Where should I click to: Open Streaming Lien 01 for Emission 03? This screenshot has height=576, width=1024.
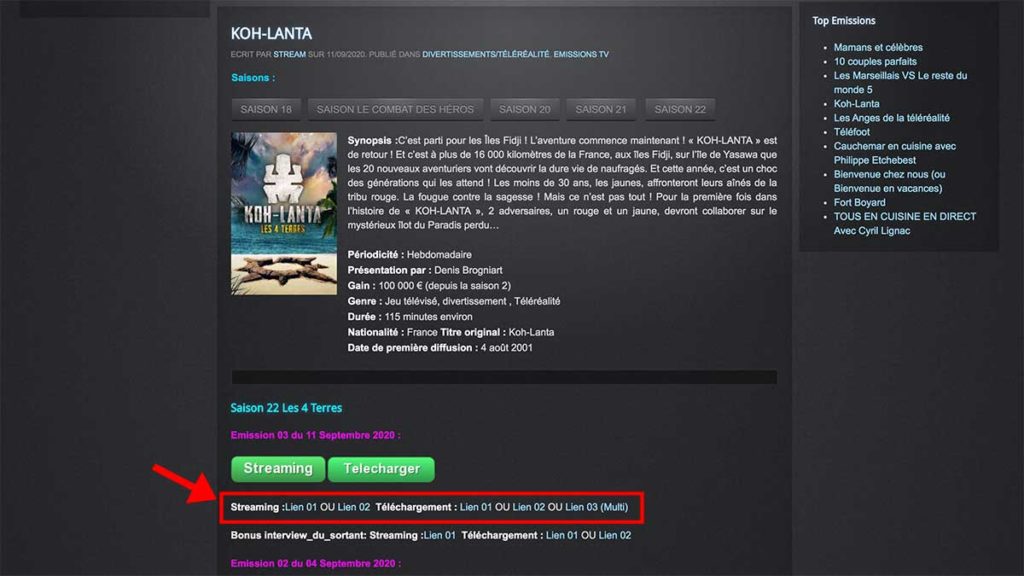[x=301, y=507]
